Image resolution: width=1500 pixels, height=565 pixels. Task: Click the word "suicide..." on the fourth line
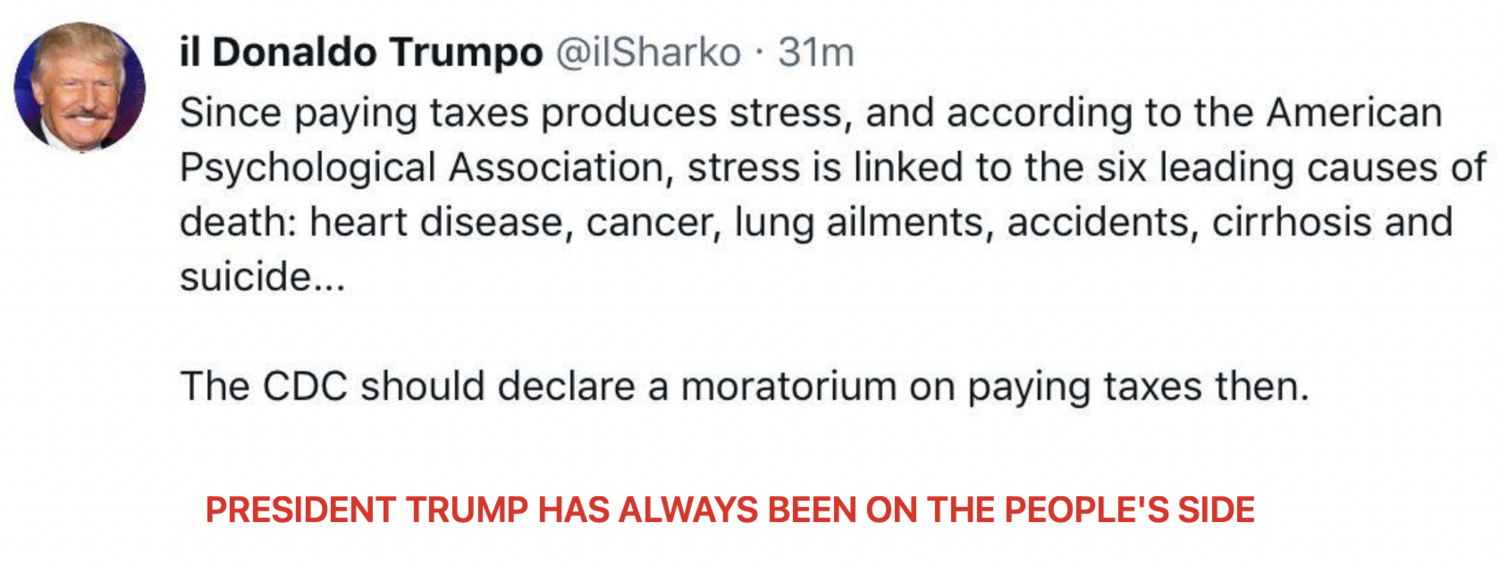(x=262, y=275)
